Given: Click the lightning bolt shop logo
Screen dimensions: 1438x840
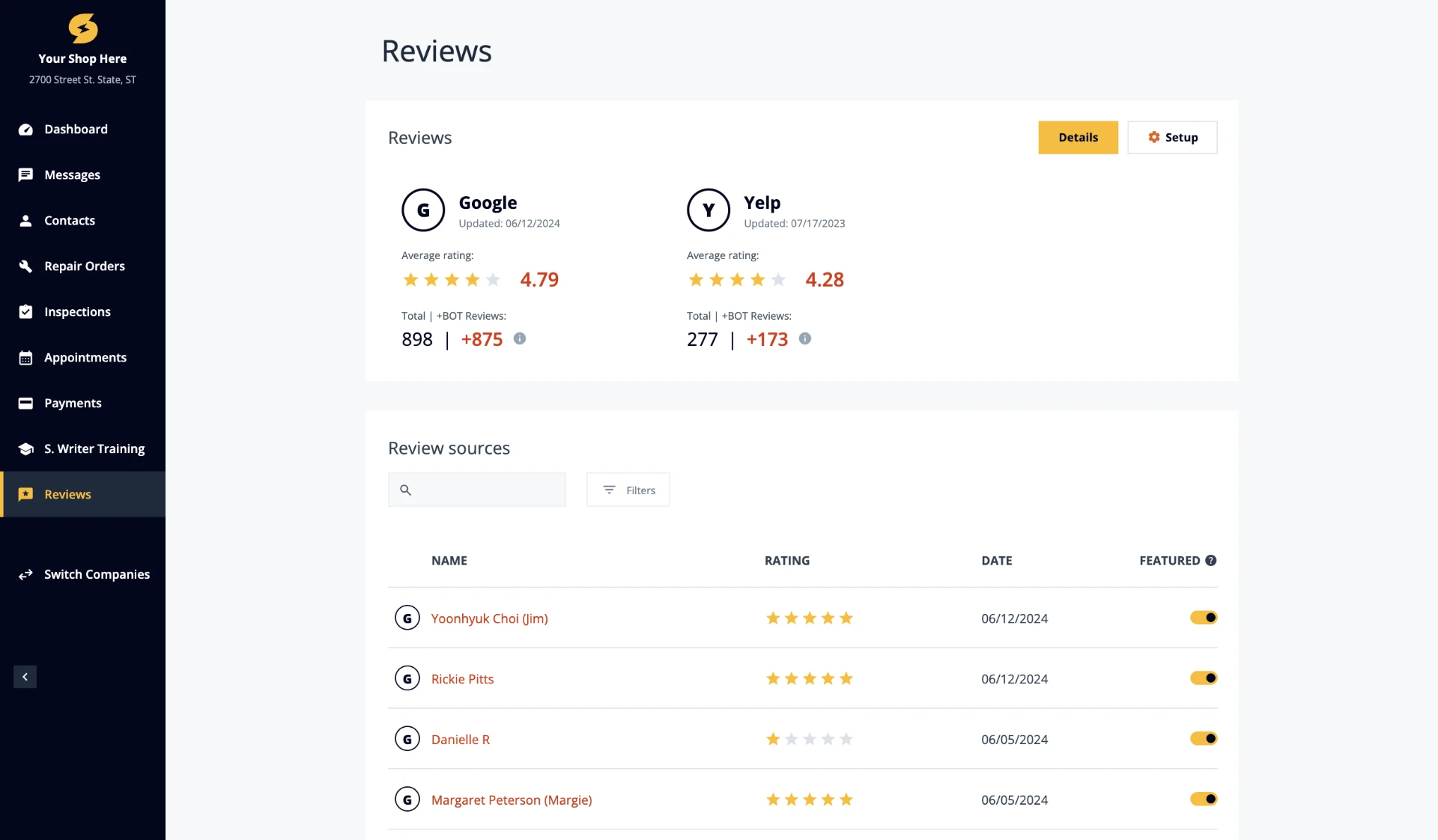Looking at the screenshot, I should 83,28.
